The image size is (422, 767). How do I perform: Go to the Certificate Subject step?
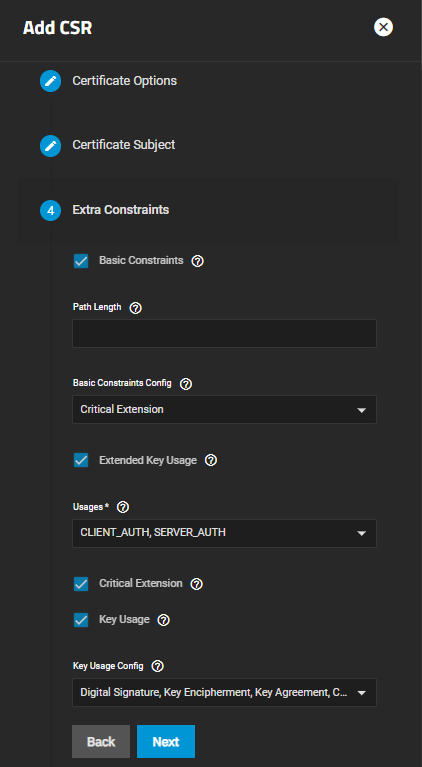click(x=124, y=145)
